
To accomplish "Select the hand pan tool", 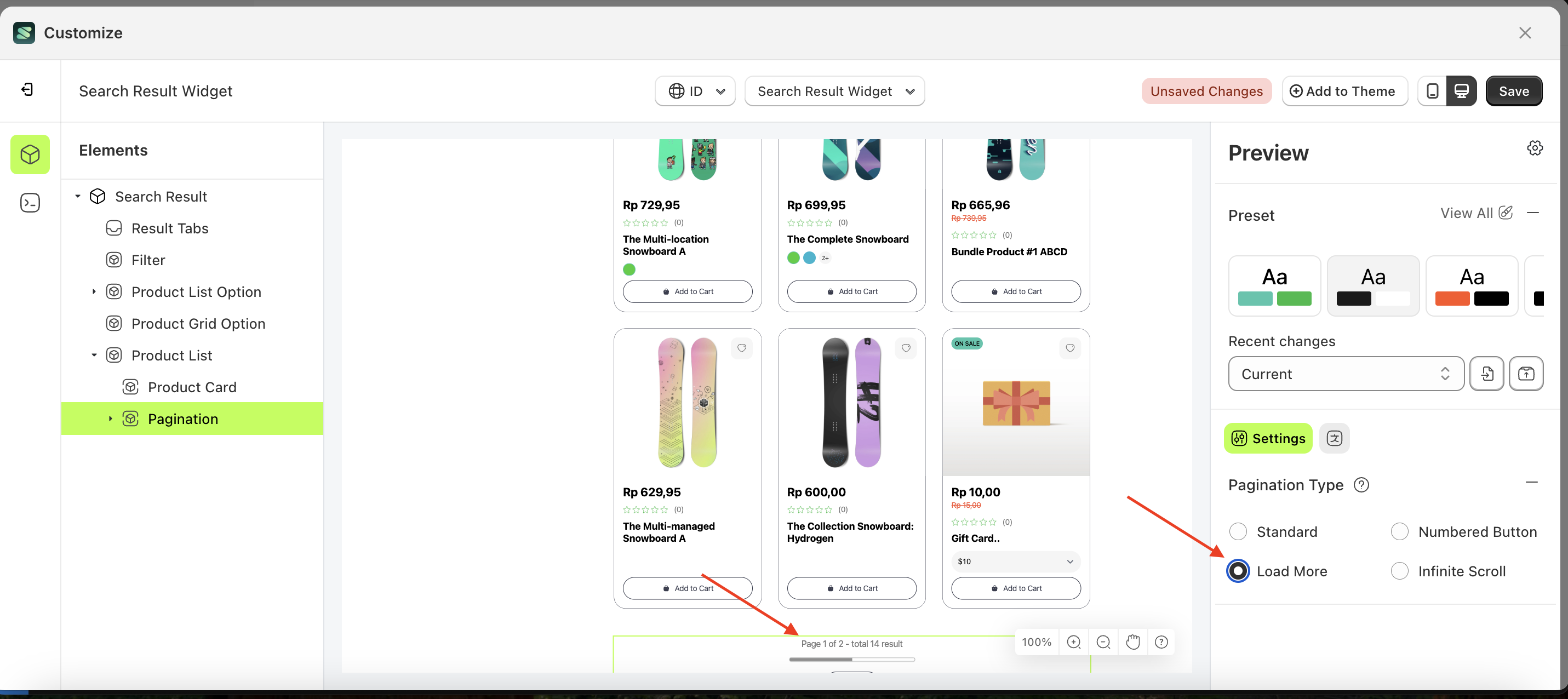I will pos(1132,642).
